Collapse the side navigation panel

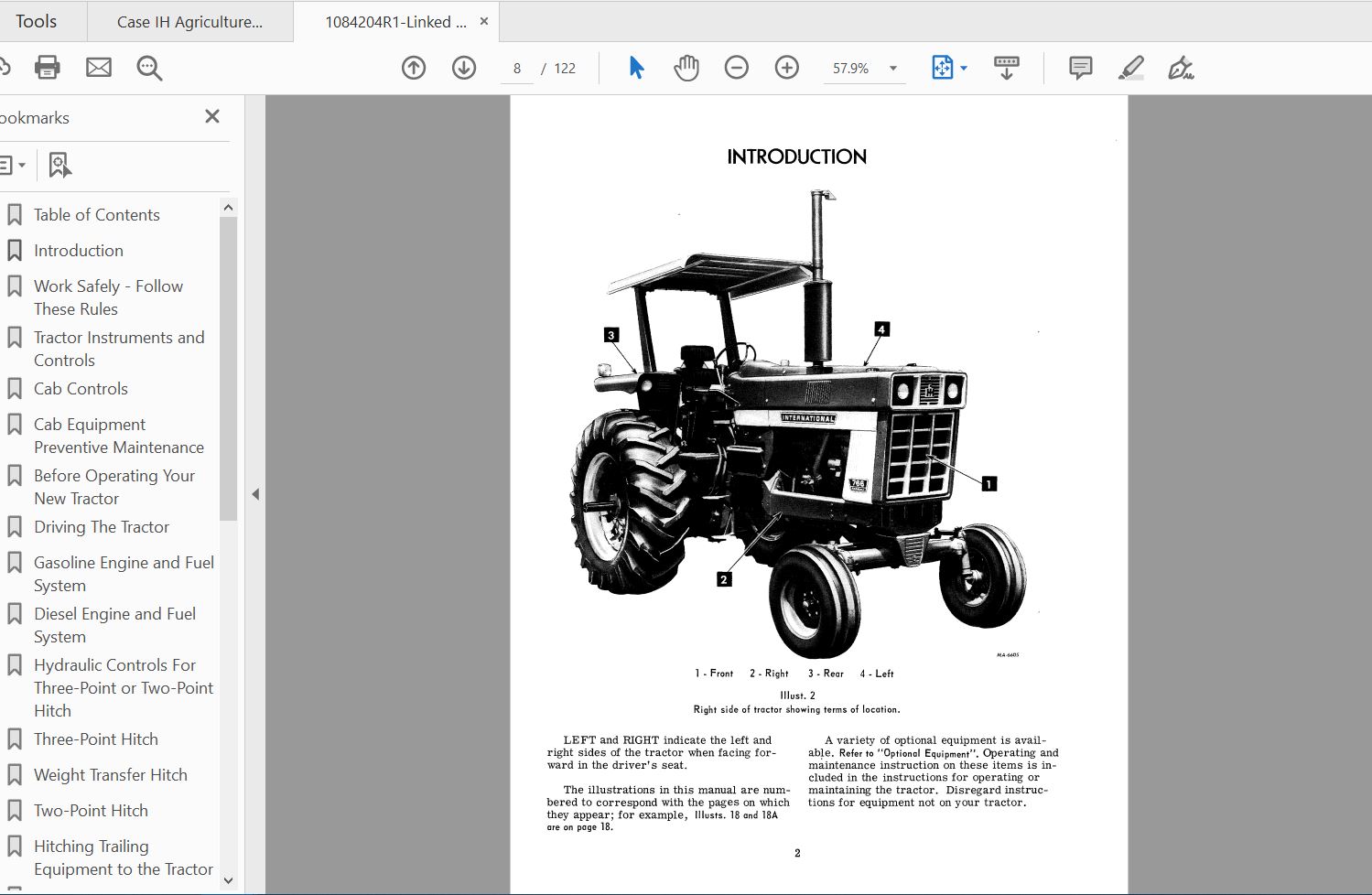255,493
